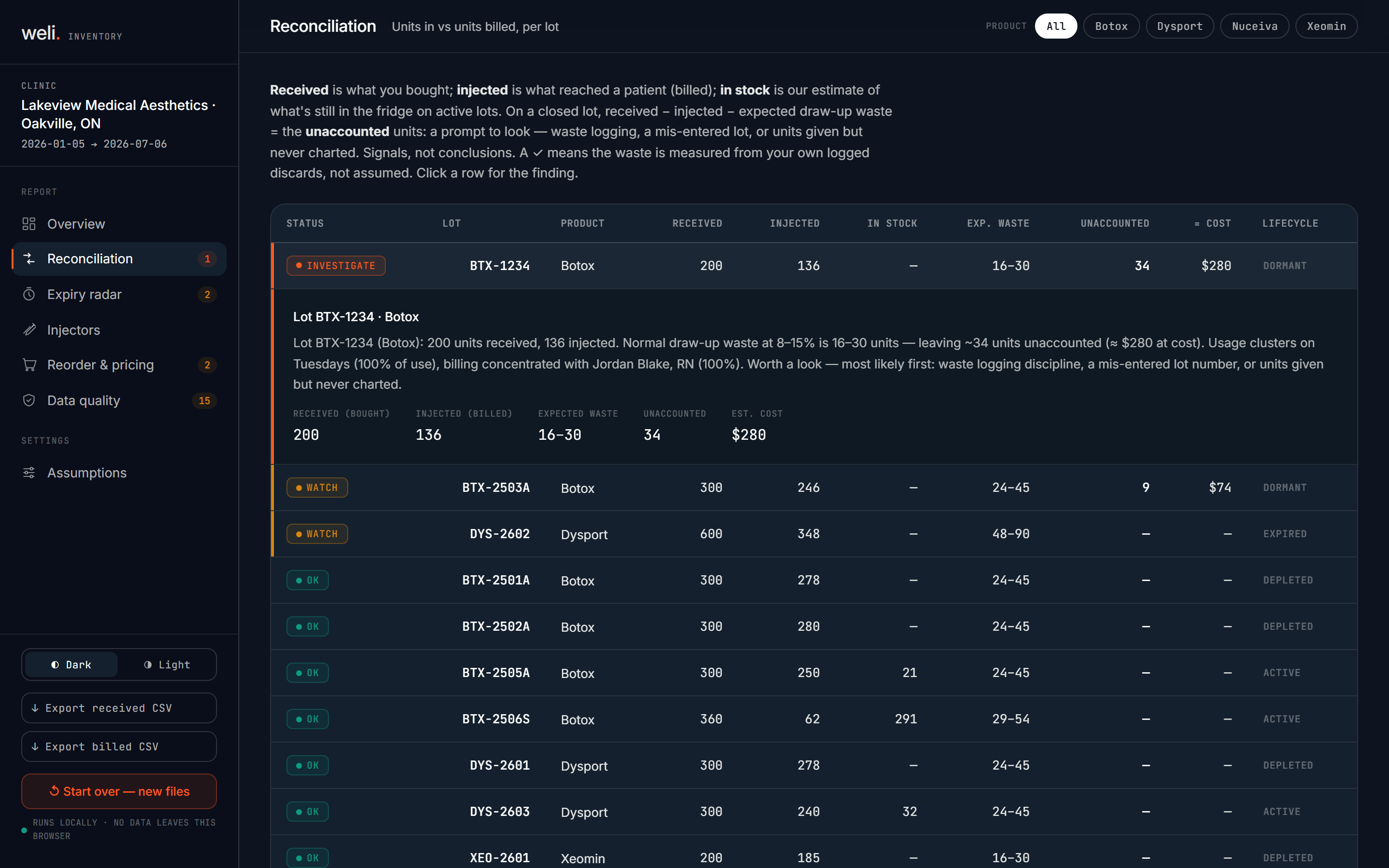This screenshot has width=1389, height=868.
Task: Click the IN STOCK column header
Action: pos(892,223)
